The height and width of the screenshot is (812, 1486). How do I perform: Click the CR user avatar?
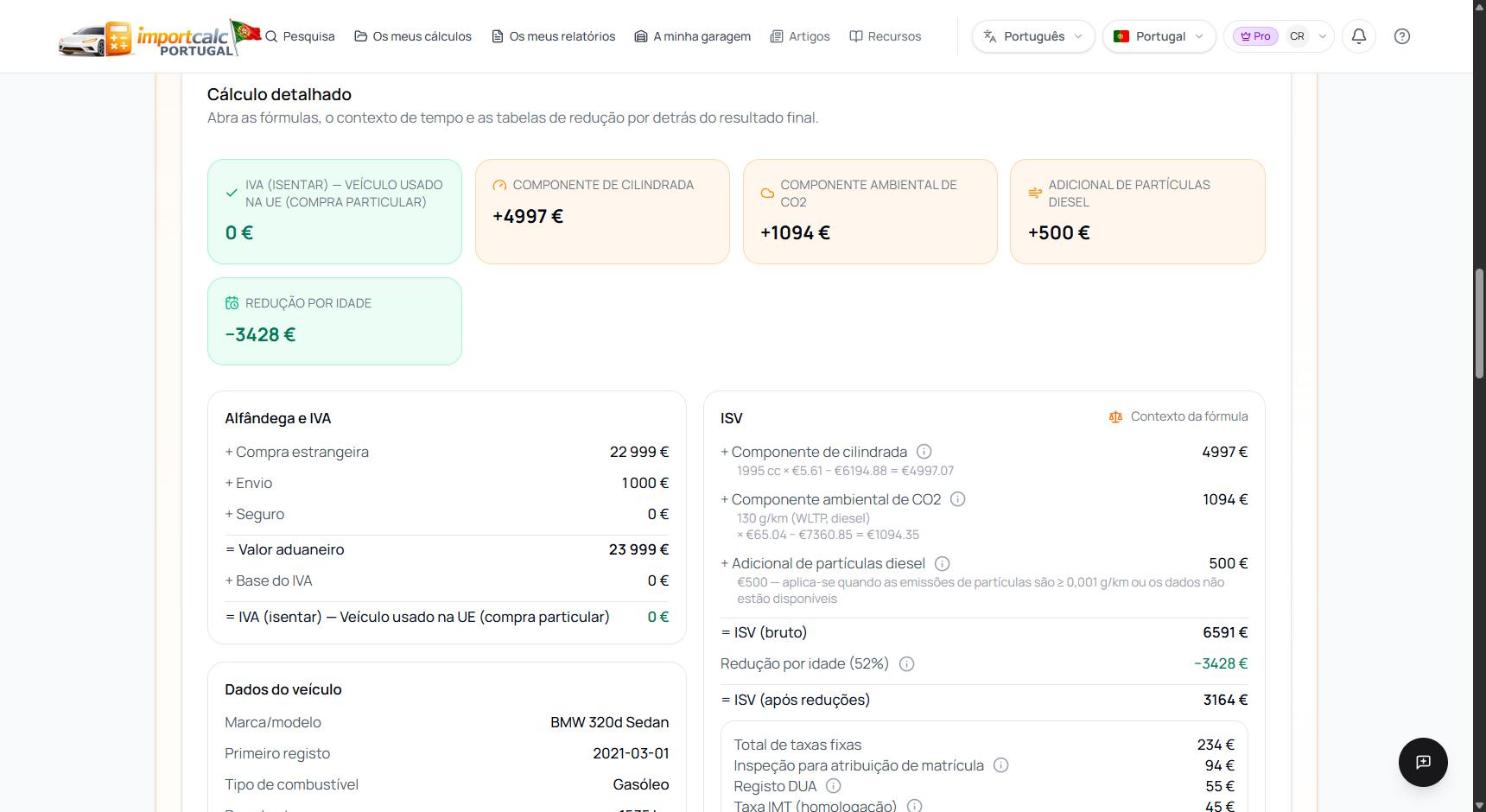click(1297, 36)
